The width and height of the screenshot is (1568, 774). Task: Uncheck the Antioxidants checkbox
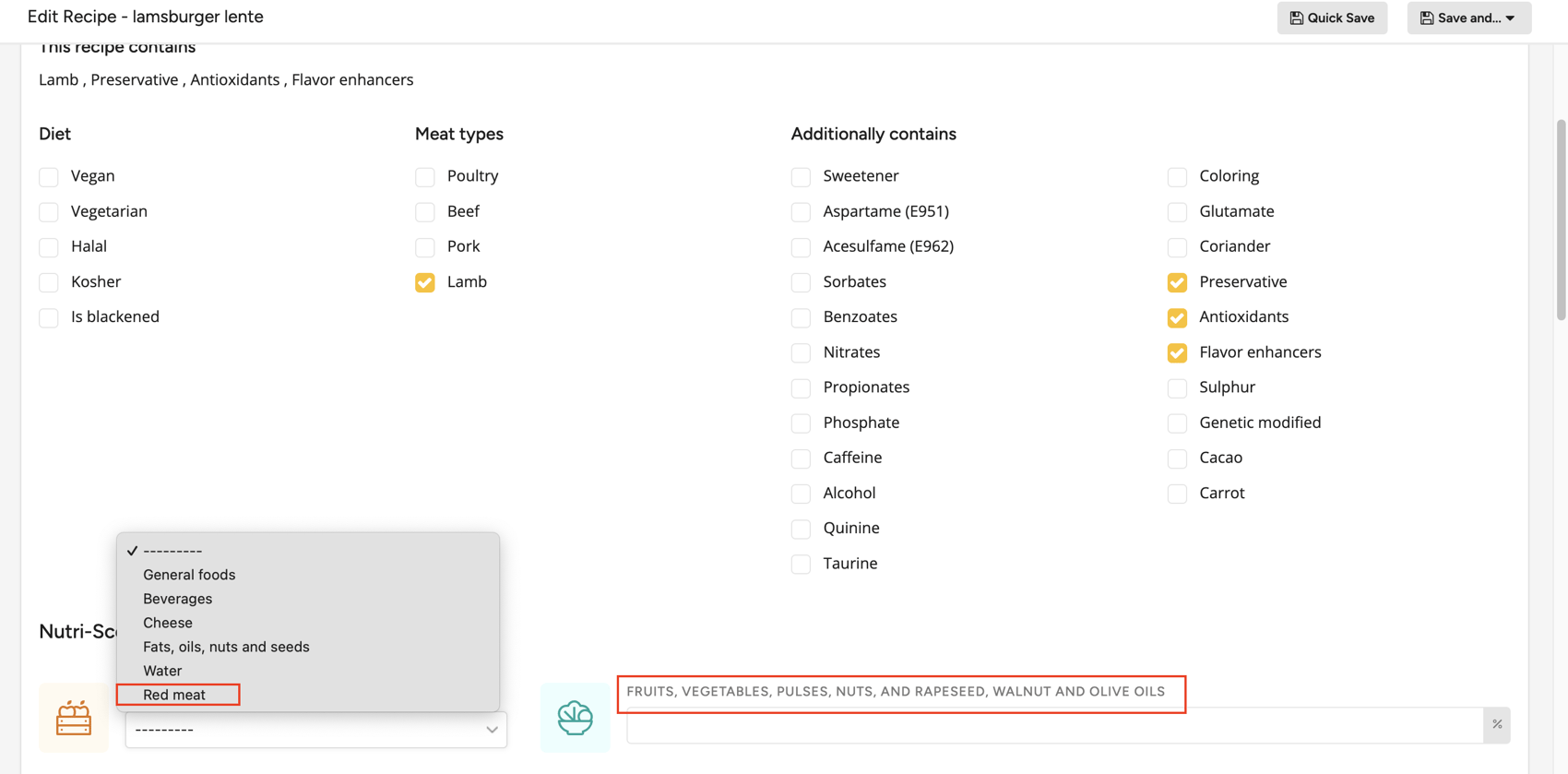1177,317
